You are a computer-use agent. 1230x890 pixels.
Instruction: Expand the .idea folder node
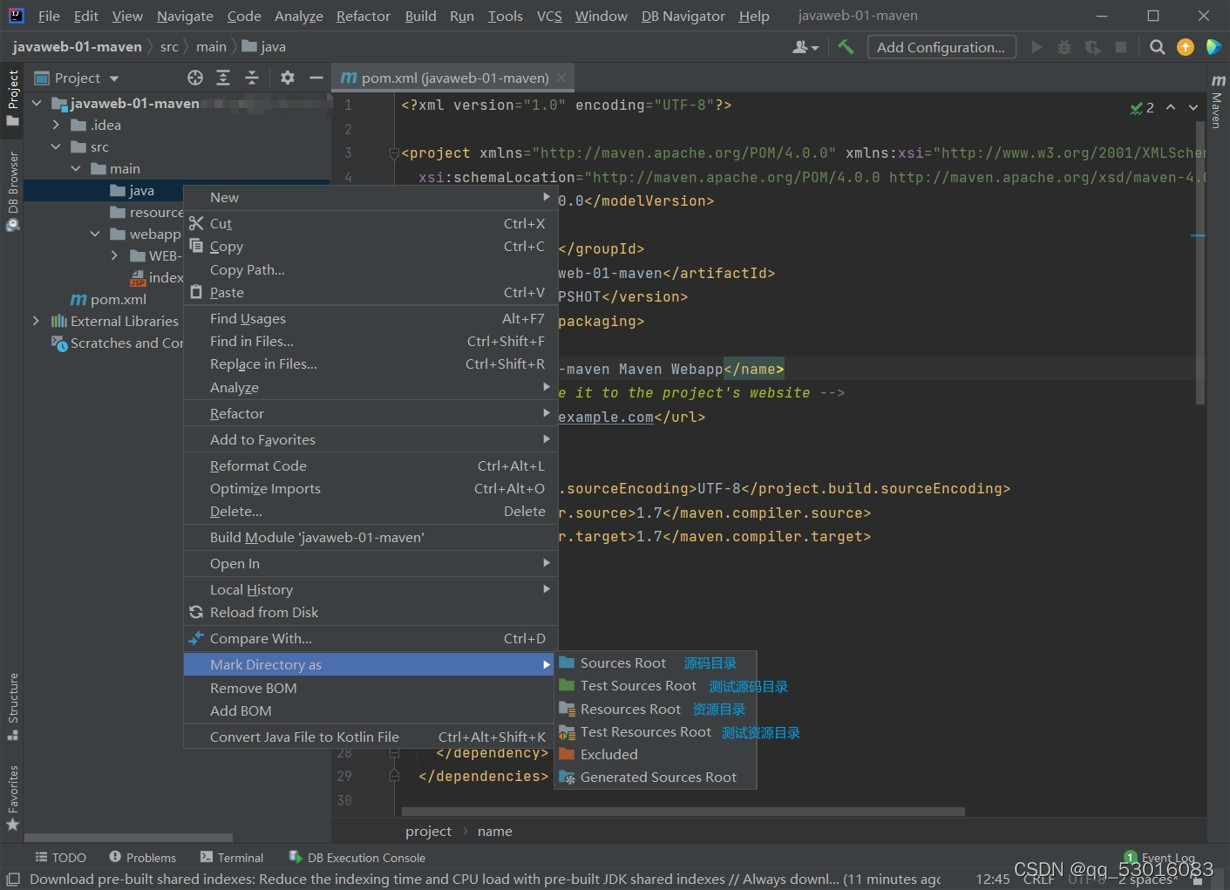57,125
